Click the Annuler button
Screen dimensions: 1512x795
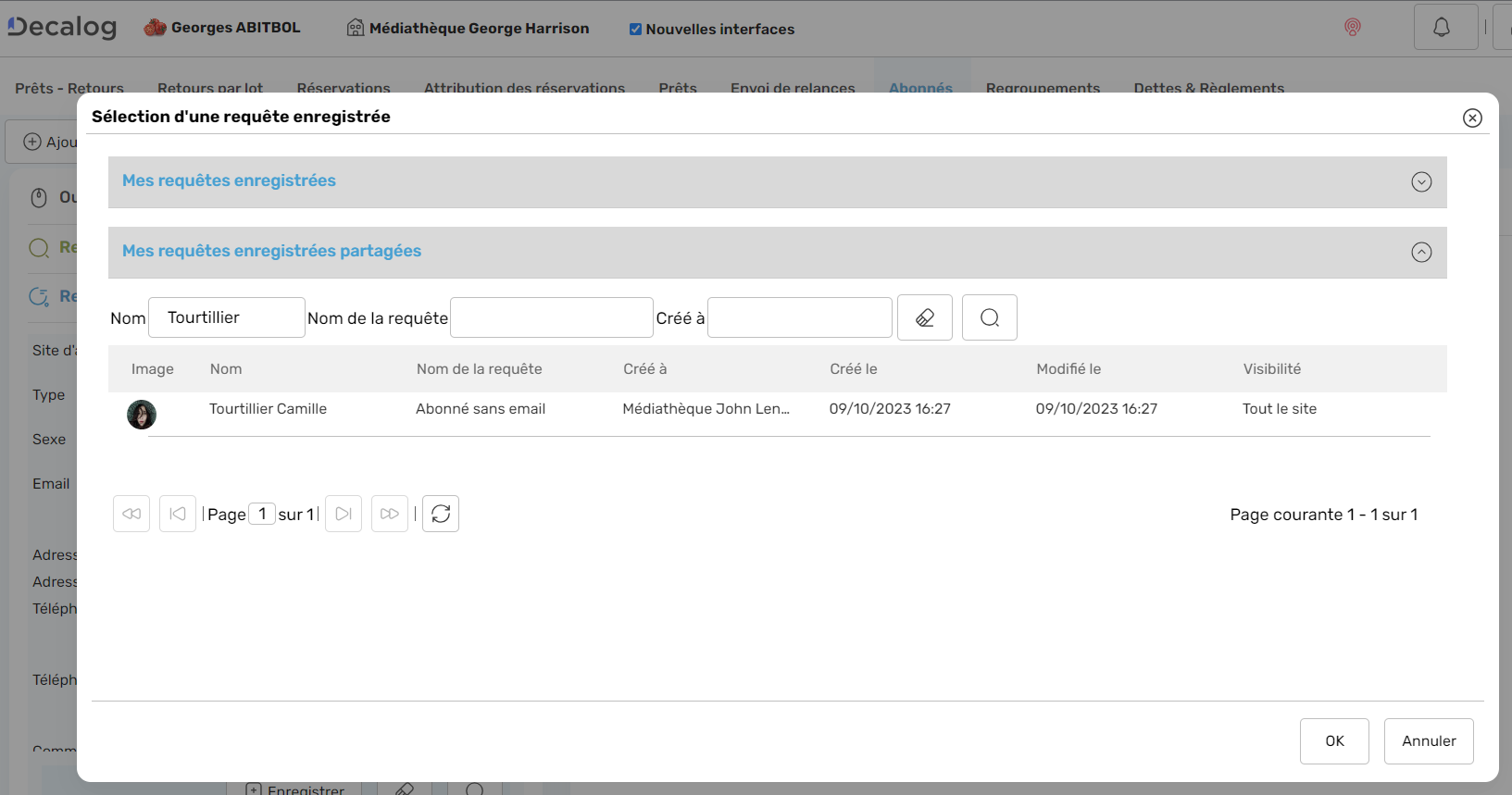click(x=1428, y=741)
